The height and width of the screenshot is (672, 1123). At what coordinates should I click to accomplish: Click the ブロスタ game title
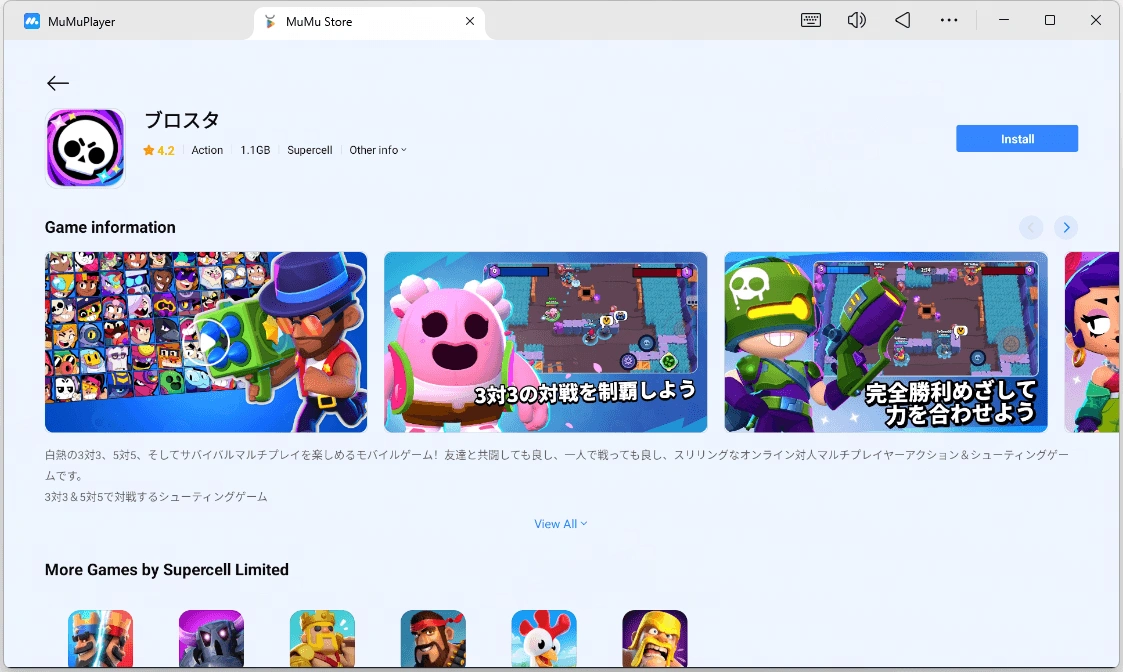(x=182, y=120)
